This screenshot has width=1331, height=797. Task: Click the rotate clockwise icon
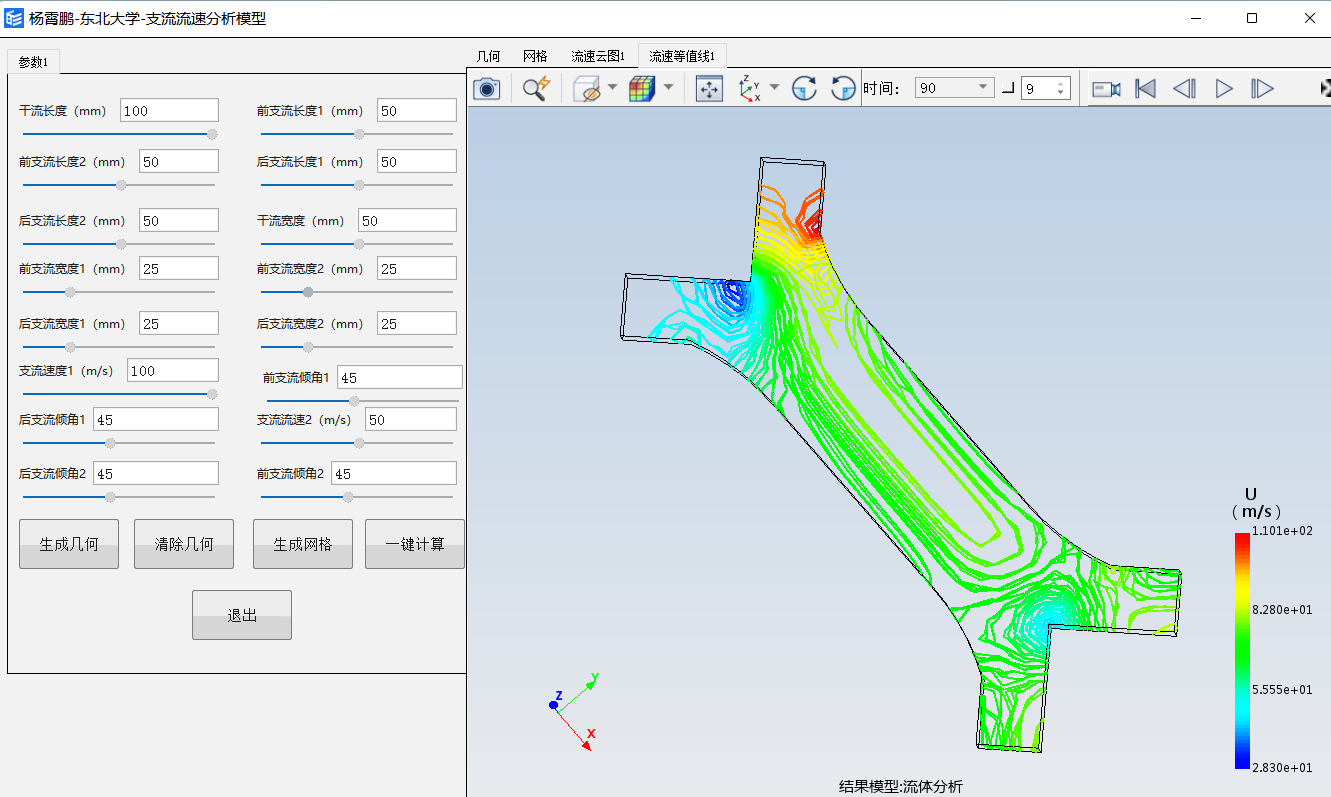tap(804, 88)
